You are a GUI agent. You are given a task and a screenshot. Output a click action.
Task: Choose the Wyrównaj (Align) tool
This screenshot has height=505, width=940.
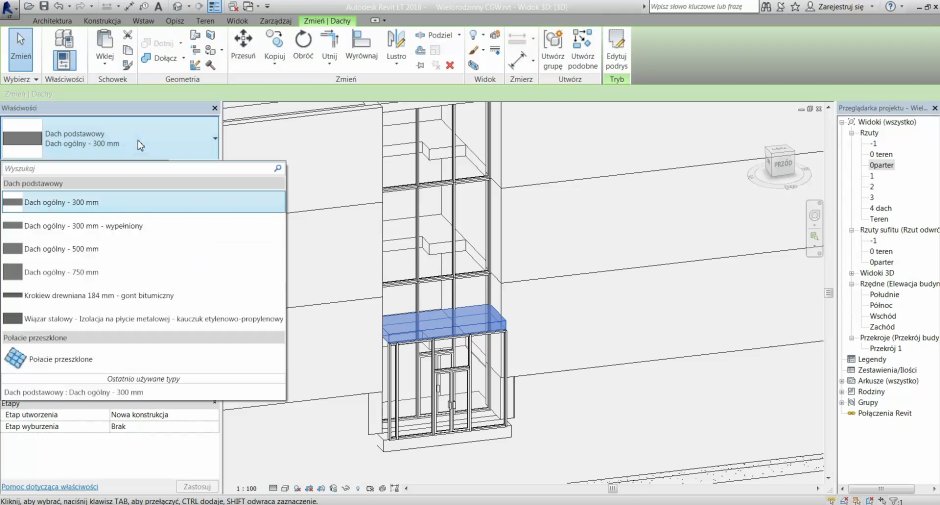(x=361, y=40)
